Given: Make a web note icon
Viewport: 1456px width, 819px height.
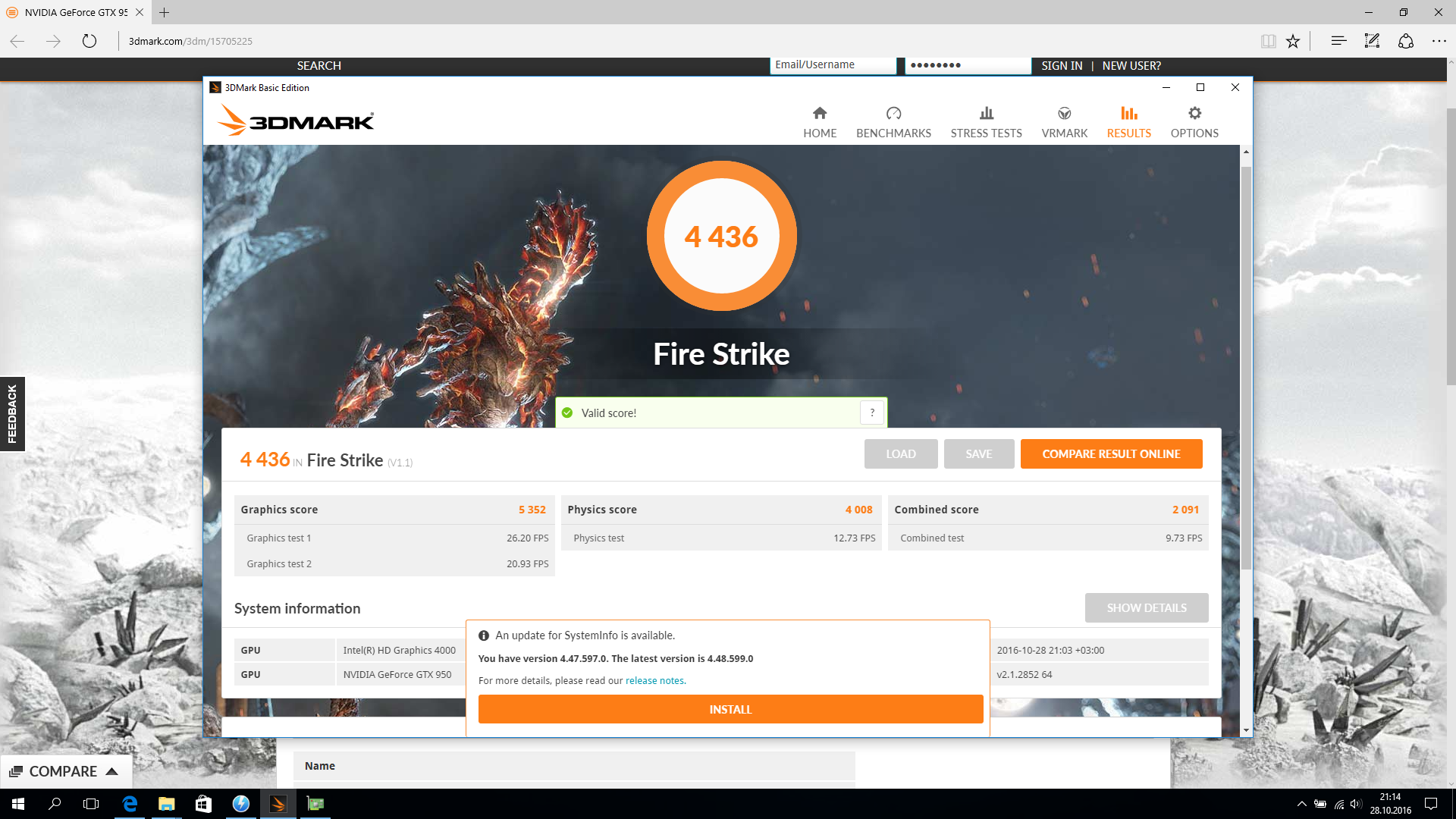Looking at the screenshot, I should pyautogui.click(x=1372, y=41).
